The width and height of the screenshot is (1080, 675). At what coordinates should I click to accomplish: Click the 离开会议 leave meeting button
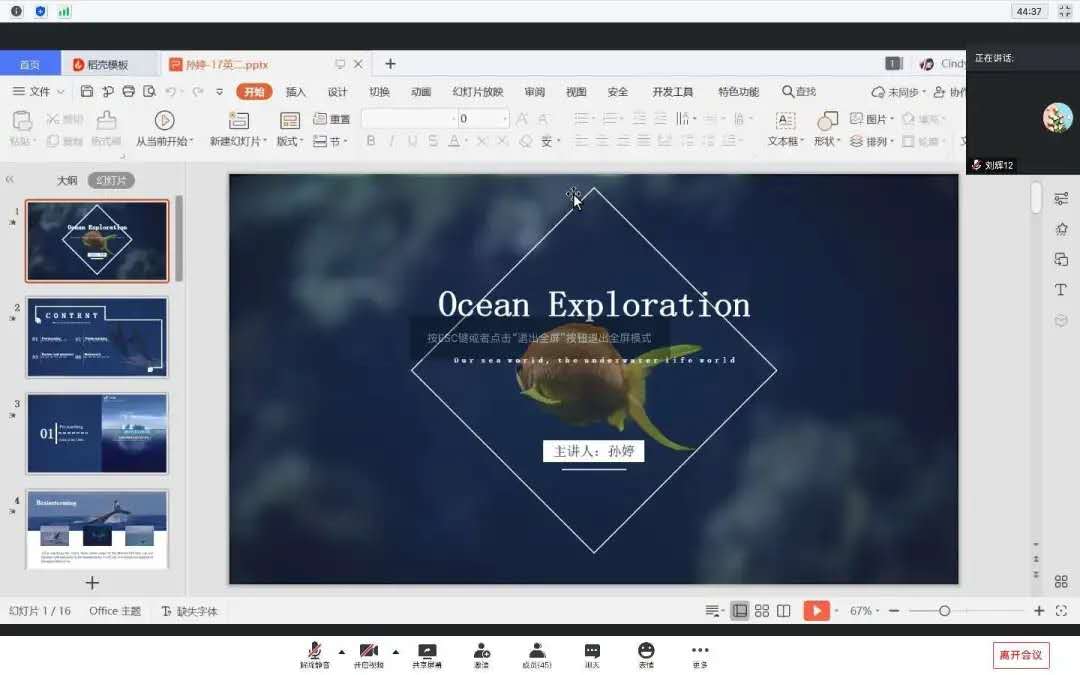[x=1020, y=655]
